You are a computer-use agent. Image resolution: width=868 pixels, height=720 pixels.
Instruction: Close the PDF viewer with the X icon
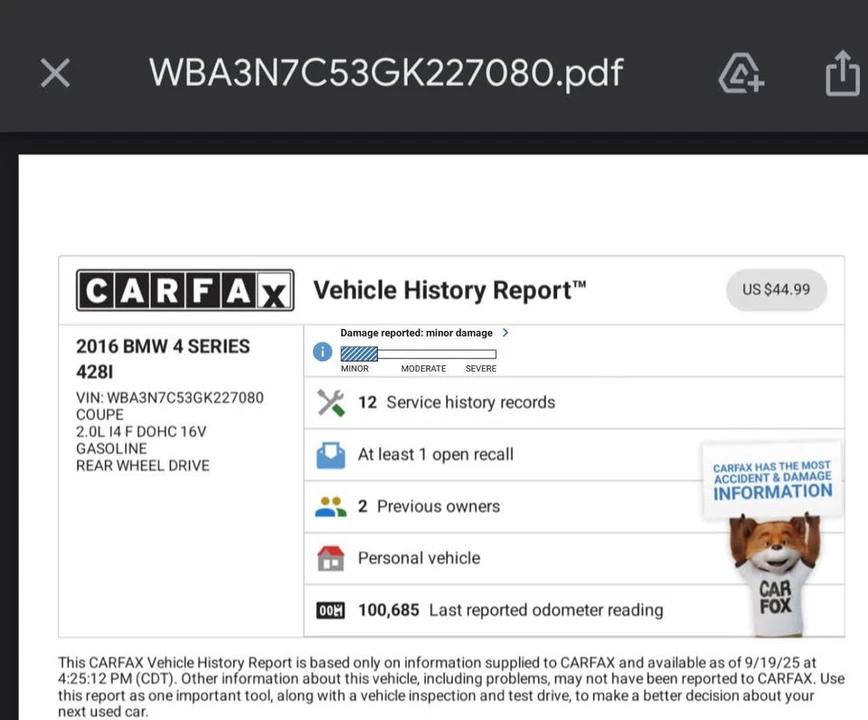pyautogui.click(x=55, y=73)
